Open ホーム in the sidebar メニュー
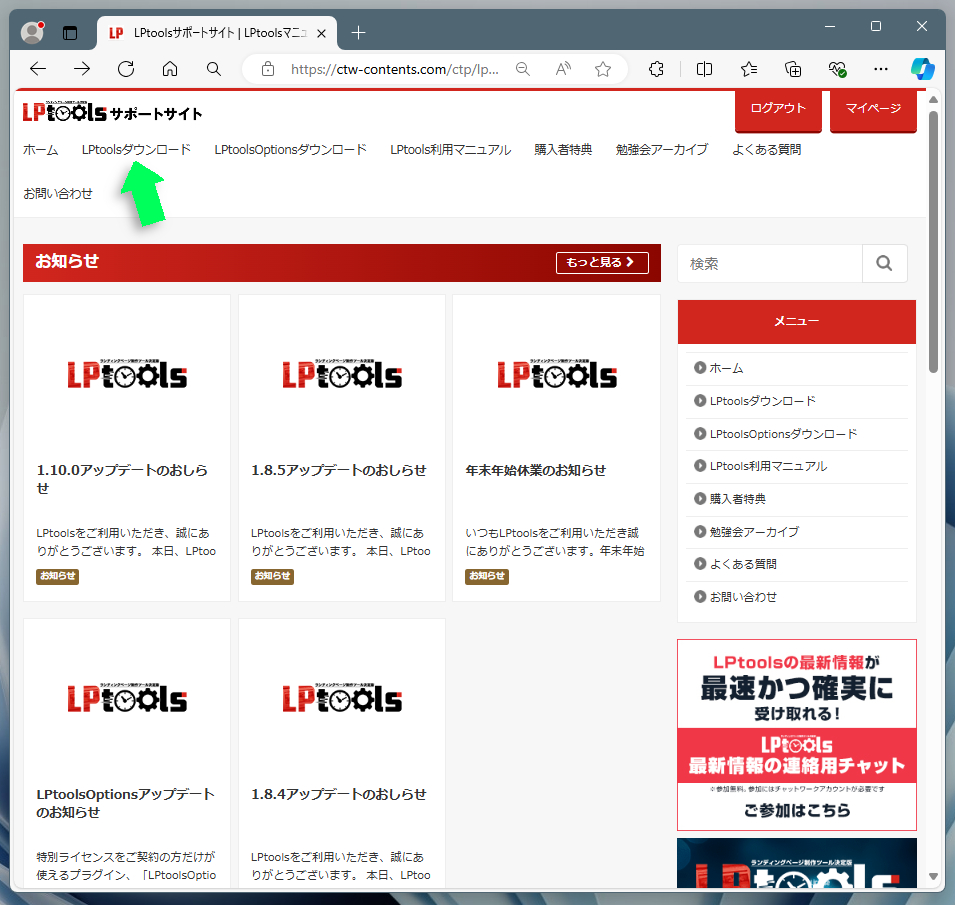The height and width of the screenshot is (905, 955). pos(726,368)
